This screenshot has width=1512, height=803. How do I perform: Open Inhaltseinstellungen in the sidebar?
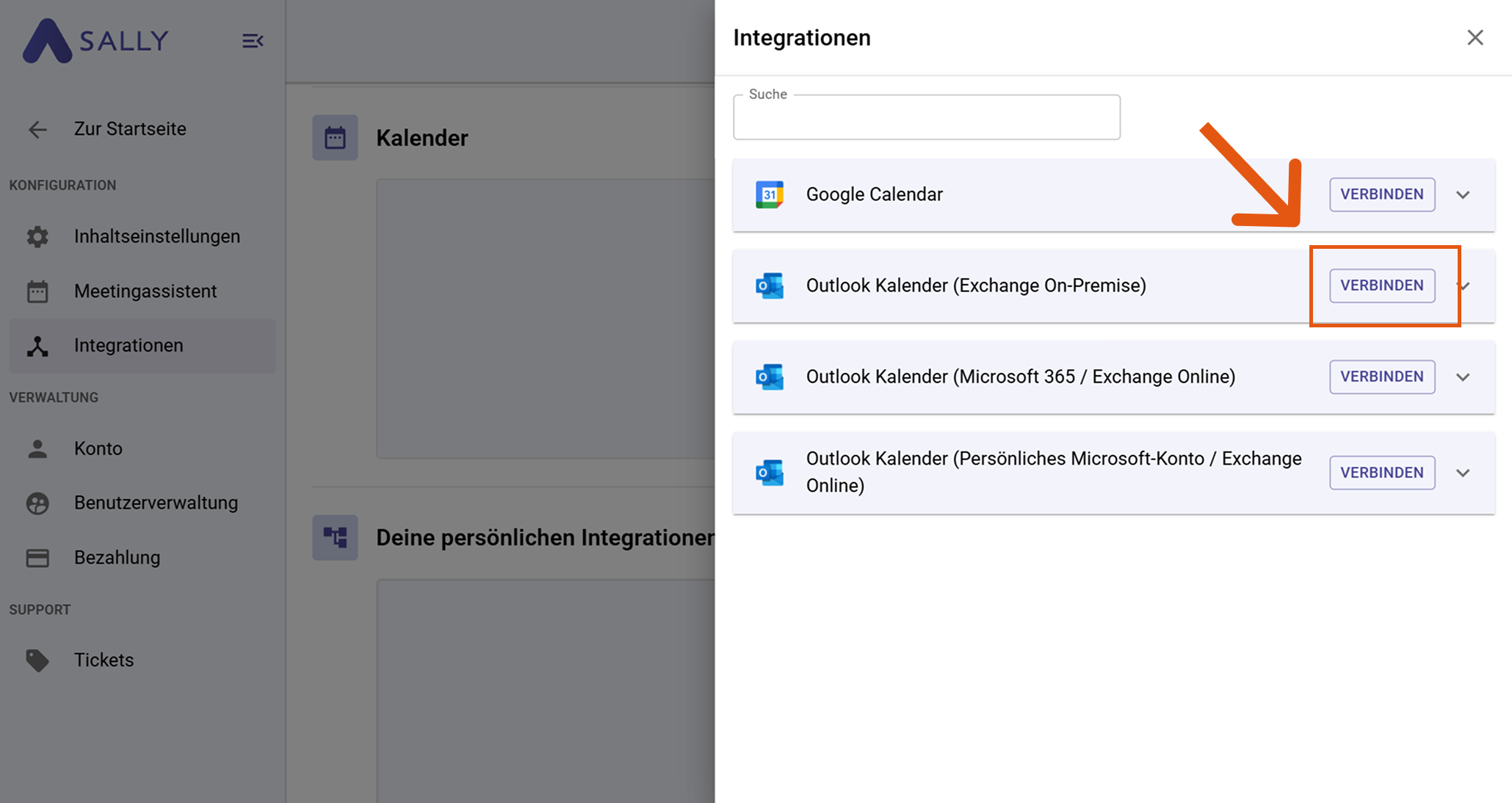click(x=156, y=236)
